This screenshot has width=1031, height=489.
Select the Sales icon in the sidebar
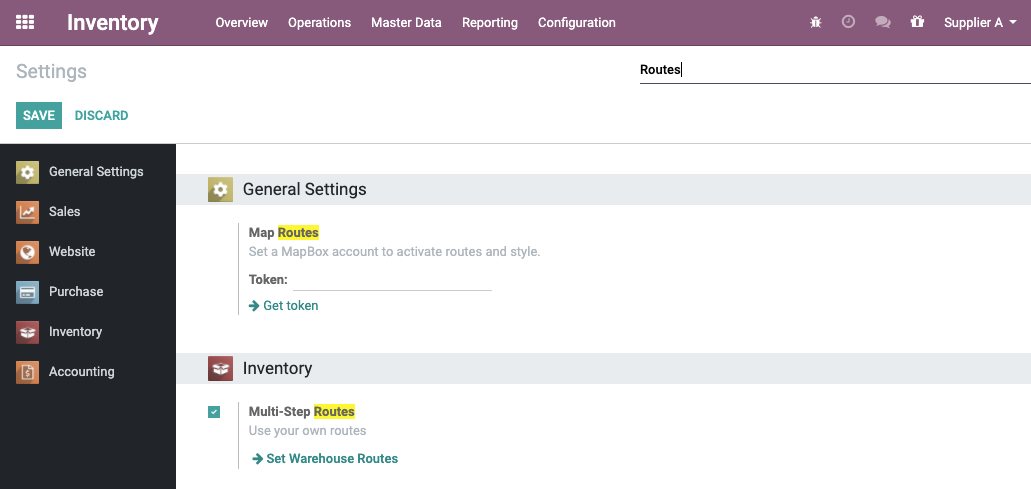[27, 212]
